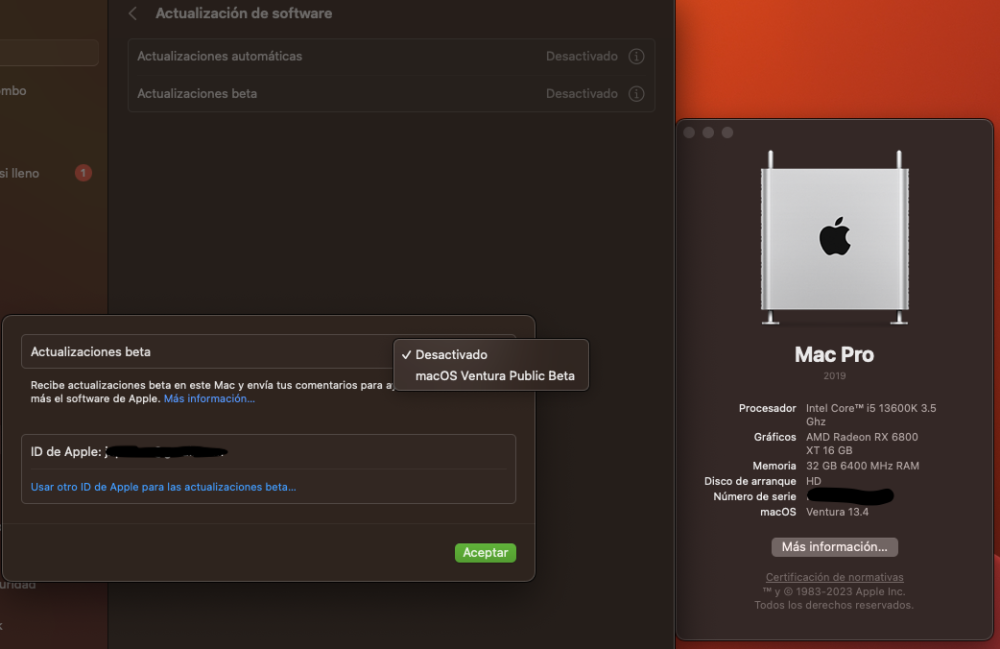1000x649 pixels.
Task: Click Desactivado next to Actualizaciones beta in background
Action: pos(582,94)
